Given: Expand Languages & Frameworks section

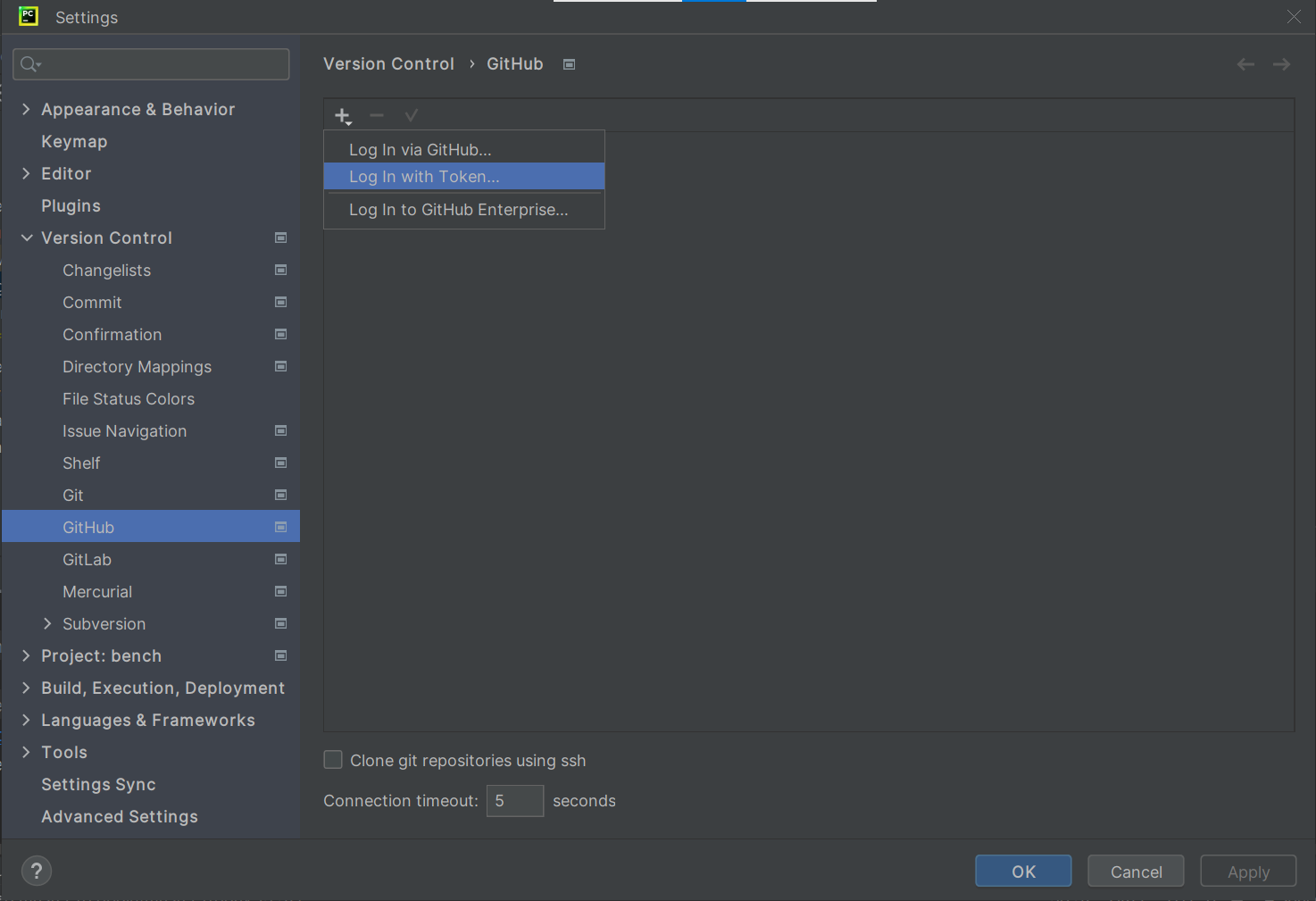Looking at the screenshot, I should pyautogui.click(x=26, y=720).
